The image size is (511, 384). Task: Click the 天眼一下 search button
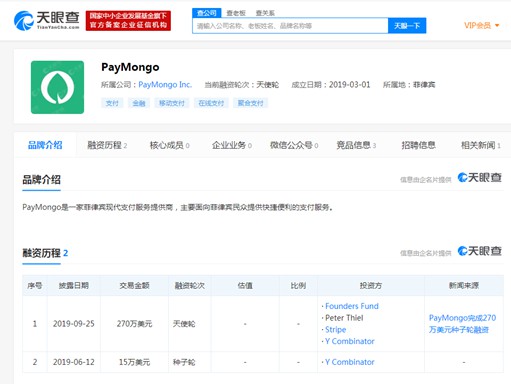click(407, 26)
